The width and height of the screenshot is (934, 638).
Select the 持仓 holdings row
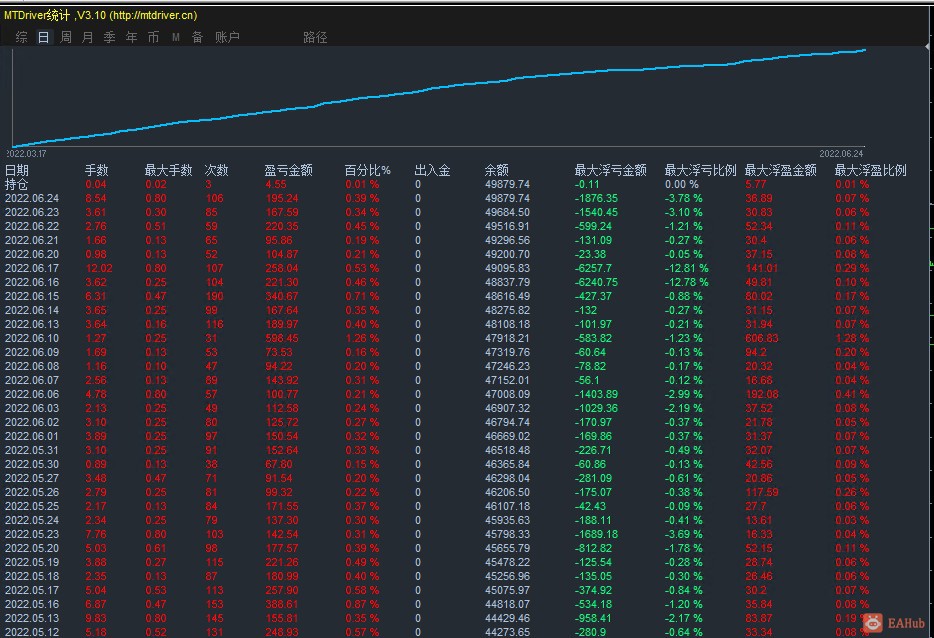(17, 184)
